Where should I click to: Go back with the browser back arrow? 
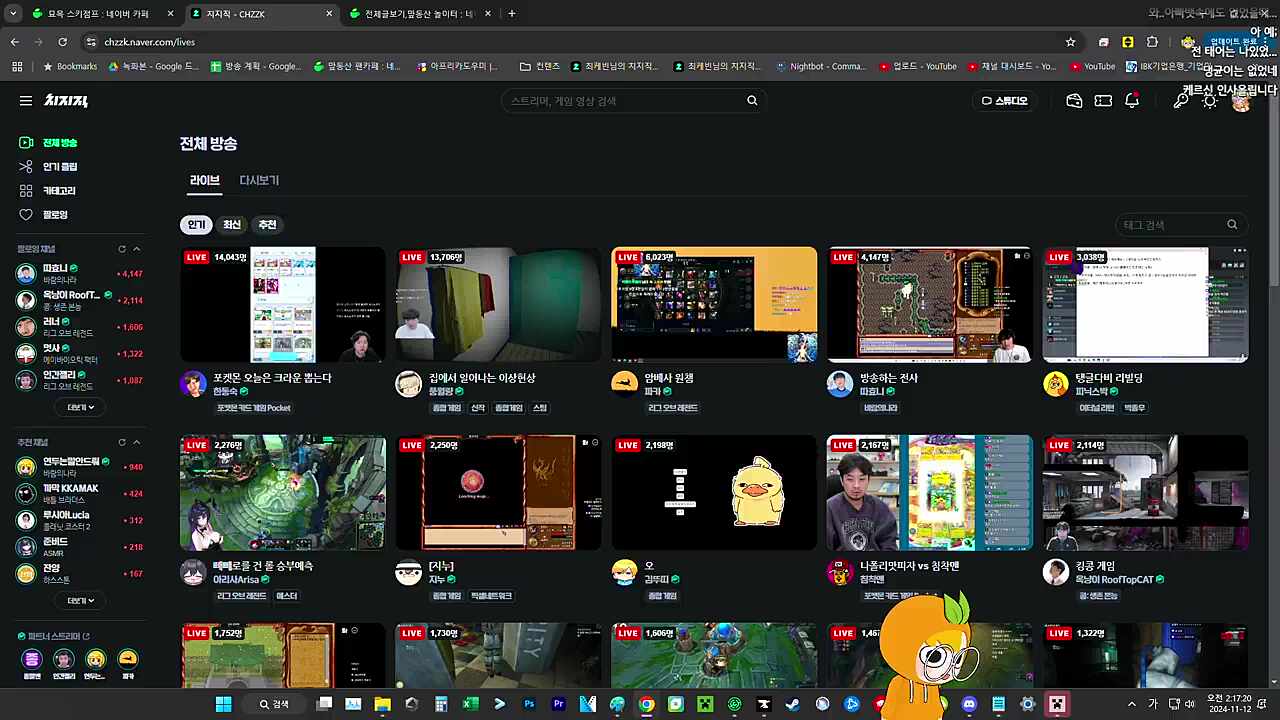pyautogui.click(x=15, y=42)
